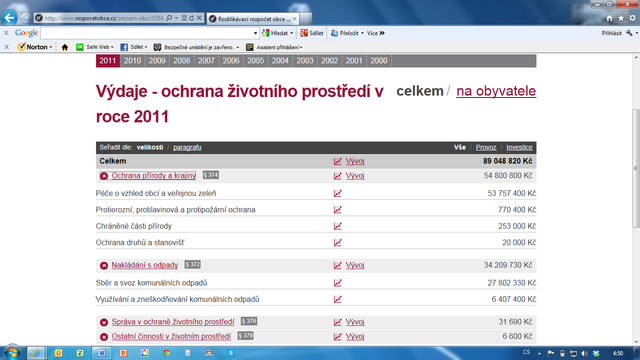Select year 2003 tab
640x360 pixels.
click(x=305, y=61)
